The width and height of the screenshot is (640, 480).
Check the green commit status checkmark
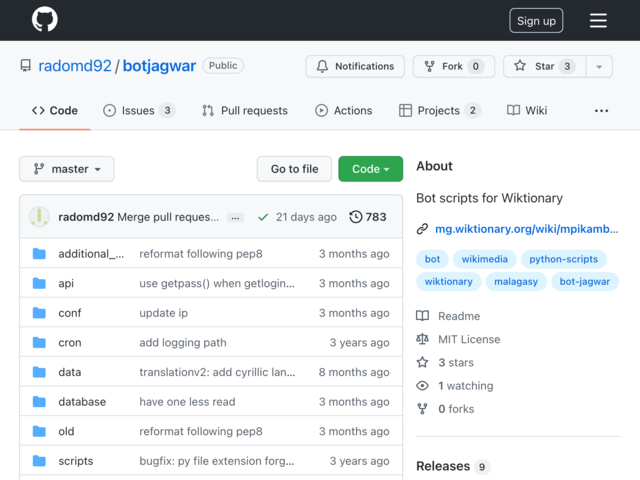[263, 217]
